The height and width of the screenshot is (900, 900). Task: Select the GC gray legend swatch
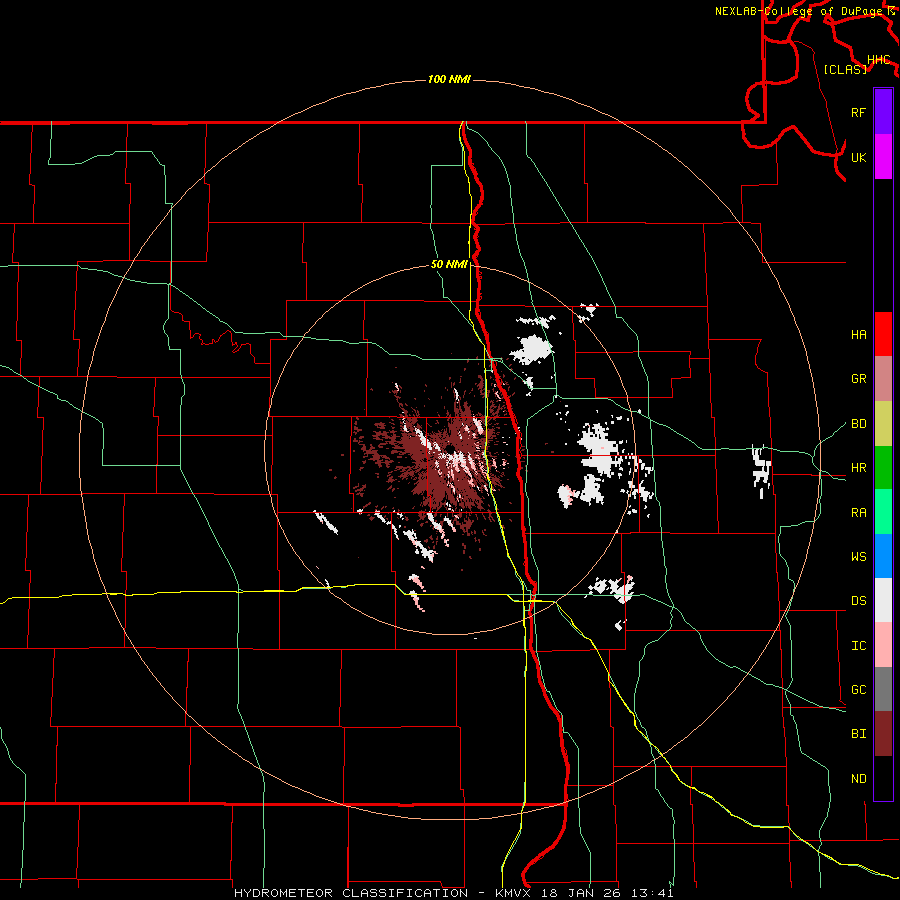coord(883,689)
